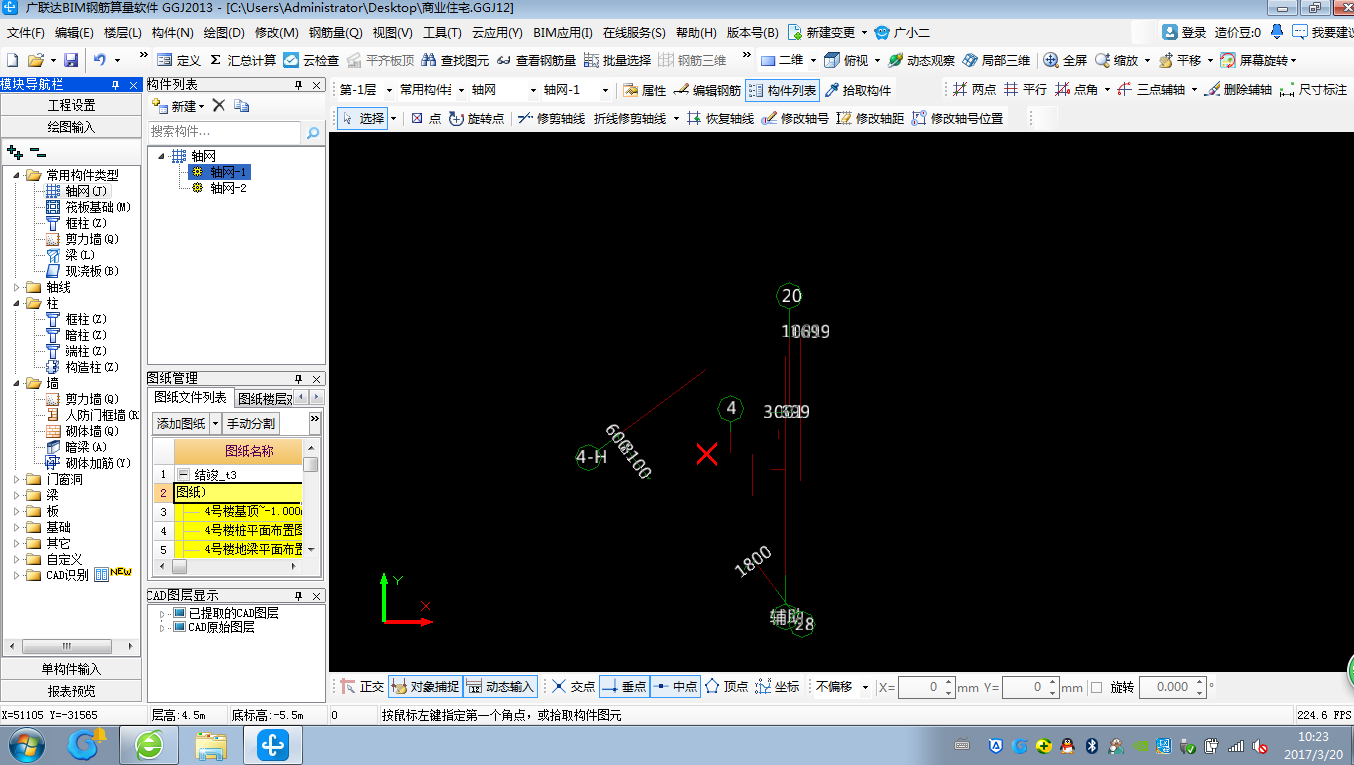
Task: Click 修改轴距 modify axis spacing
Action: (x=870, y=118)
